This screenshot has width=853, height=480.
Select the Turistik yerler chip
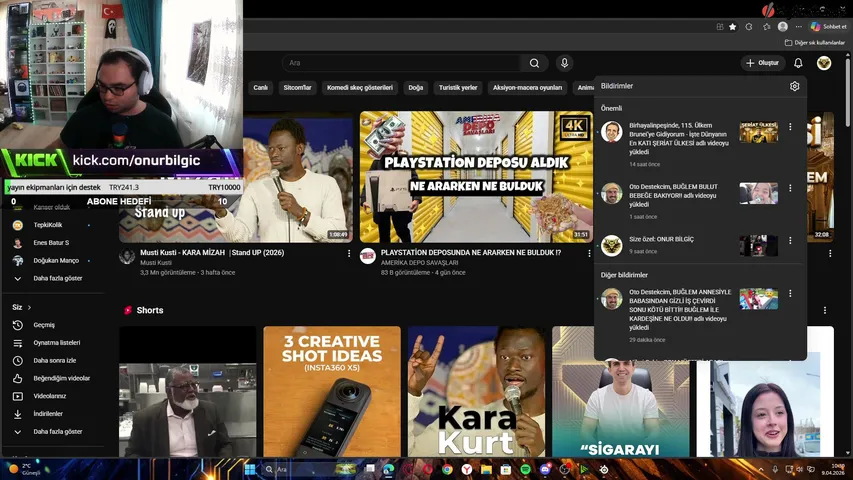coord(458,88)
